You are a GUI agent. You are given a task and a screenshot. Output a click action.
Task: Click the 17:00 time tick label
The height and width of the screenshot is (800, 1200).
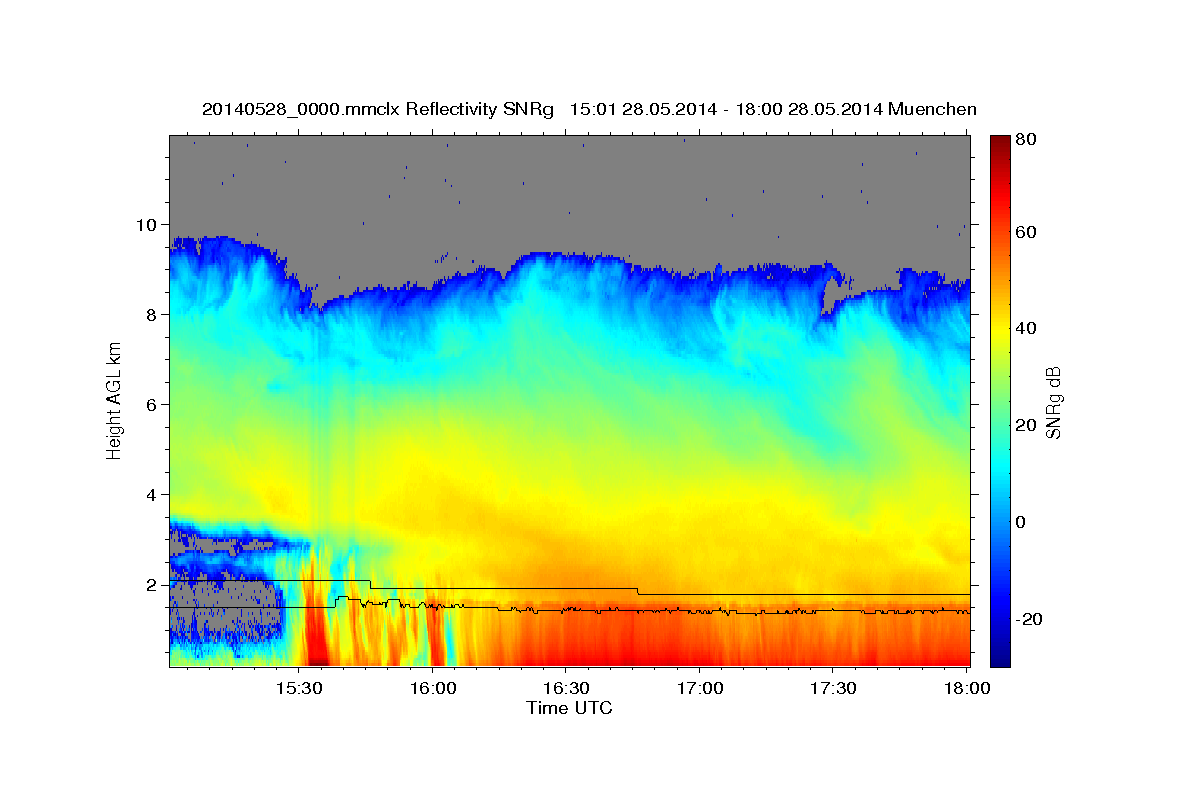[x=699, y=689]
